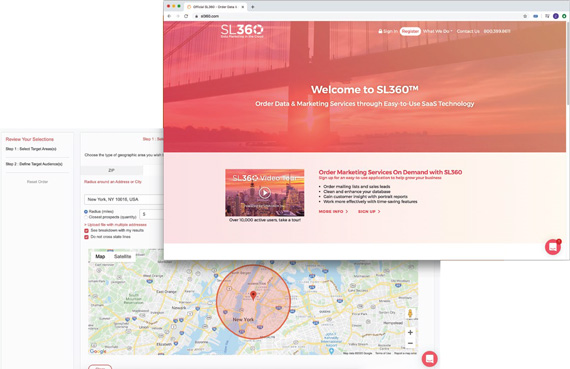This screenshot has height=369, width=570.
Task: Open the purple profile avatar in browser toolbar
Action: coord(555,16)
